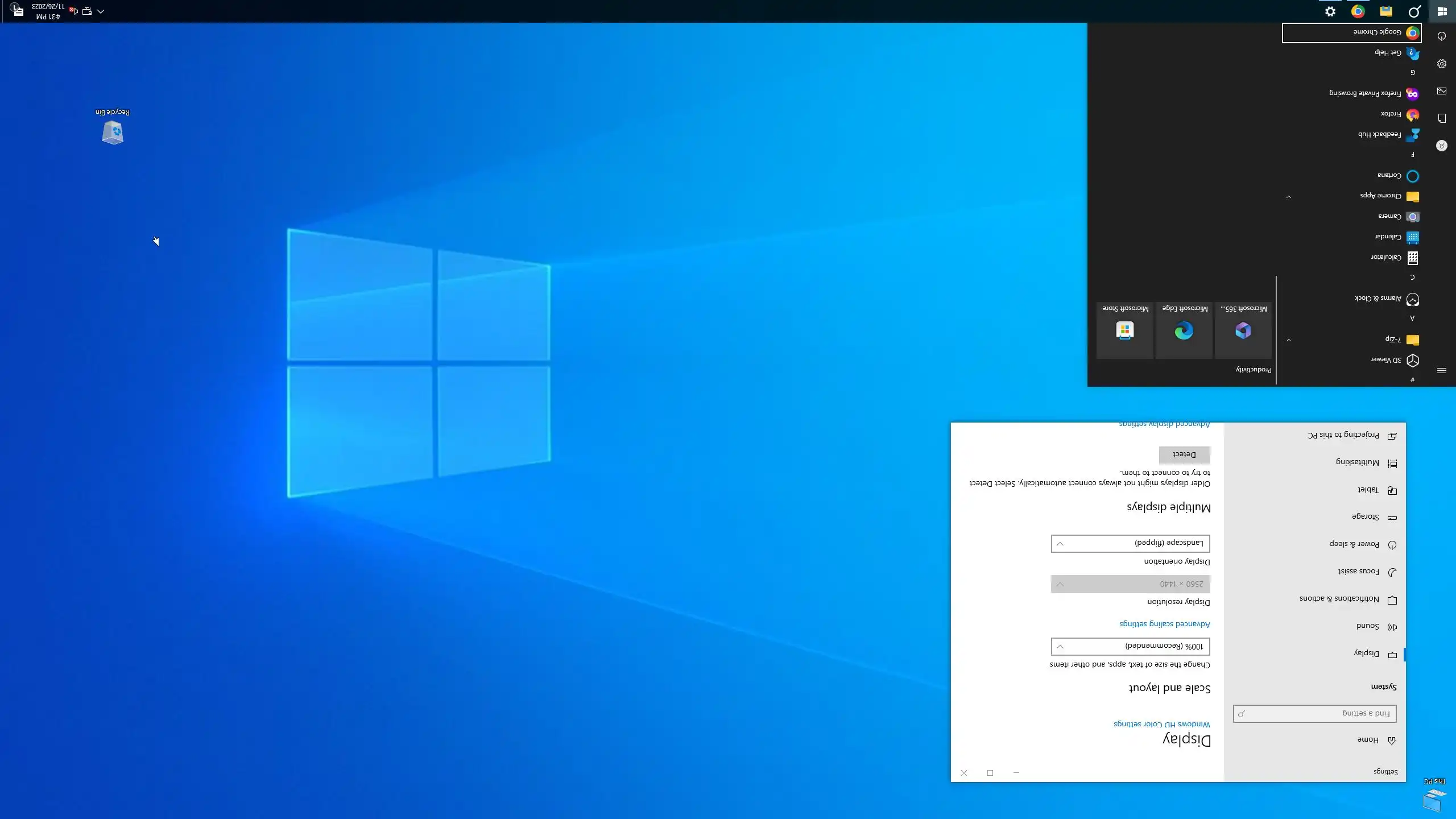Open the 3D Viewer app
The image size is (1456, 819).
click(1385, 360)
